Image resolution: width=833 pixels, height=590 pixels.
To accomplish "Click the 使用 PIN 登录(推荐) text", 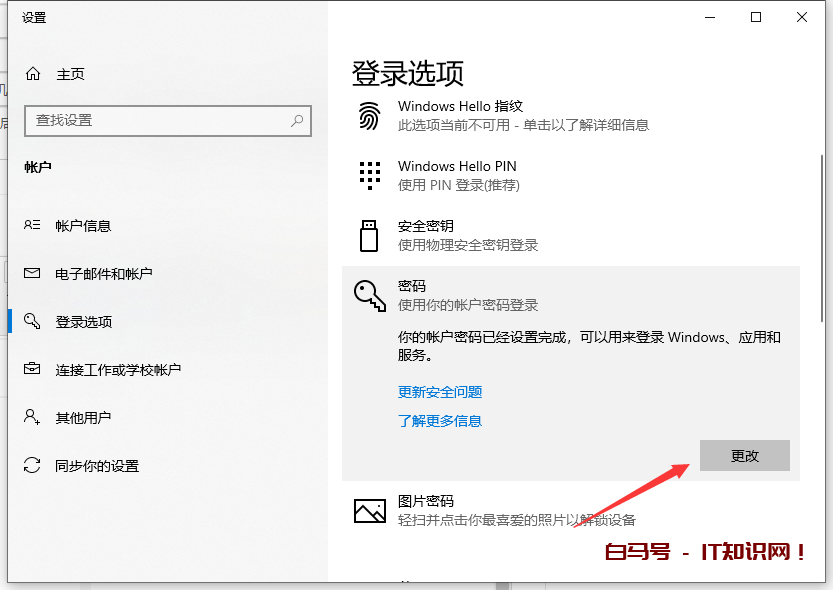I will [x=459, y=185].
